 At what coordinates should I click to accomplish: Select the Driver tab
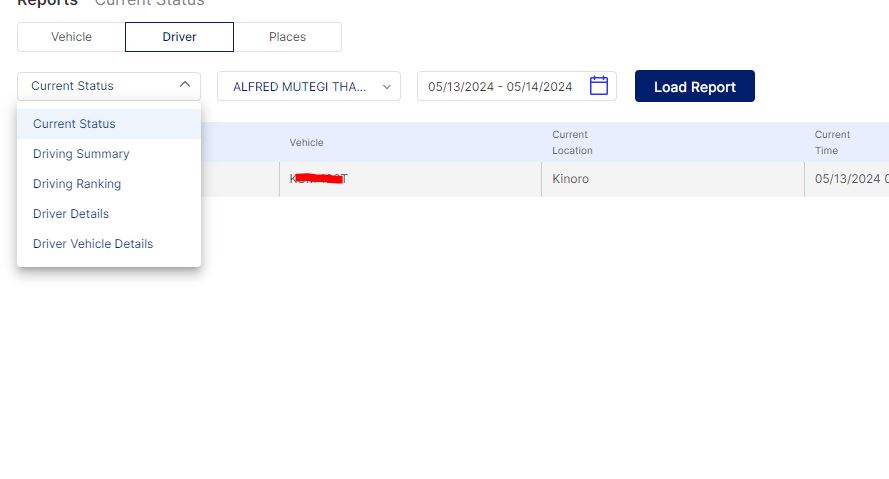point(179,37)
